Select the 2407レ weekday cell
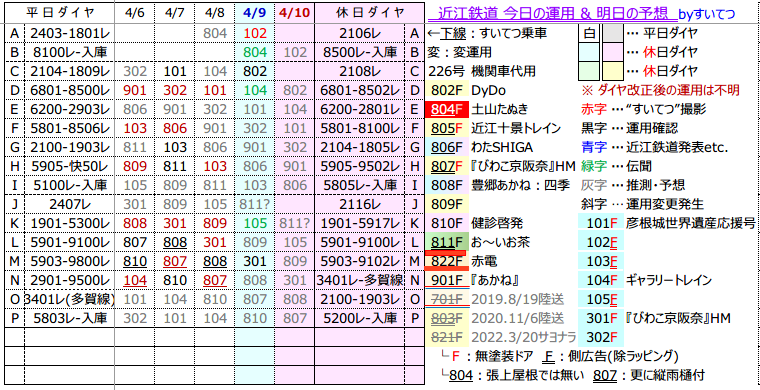Image resolution: width=760 pixels, height=390 pixels. (x=70, y=204)
